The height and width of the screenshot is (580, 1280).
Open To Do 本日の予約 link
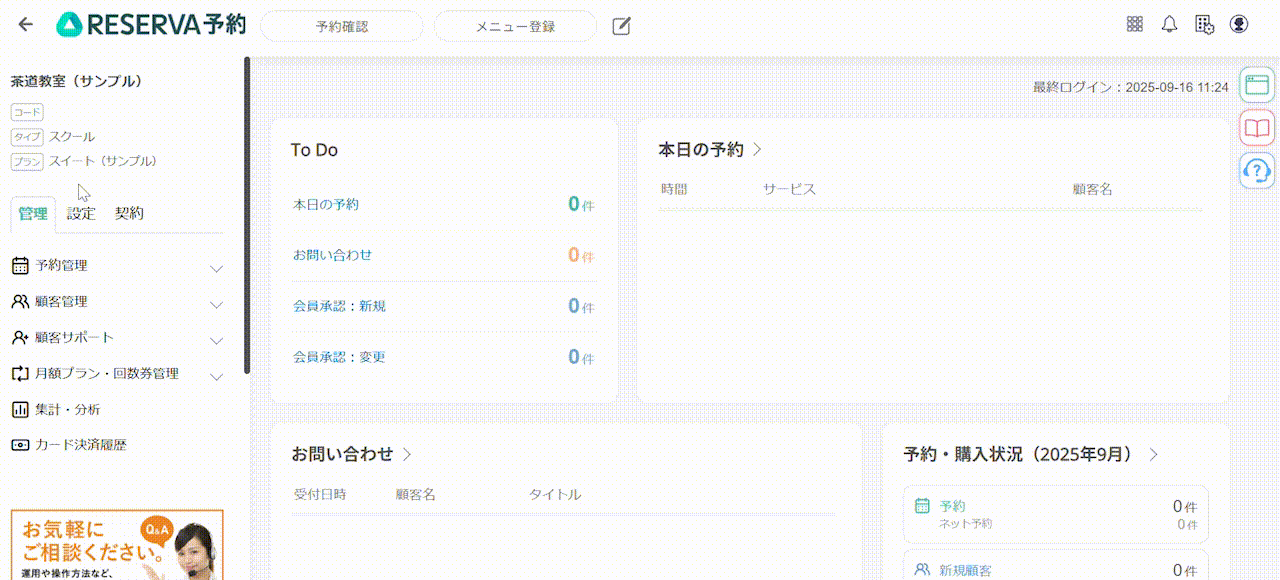point(326,204)
